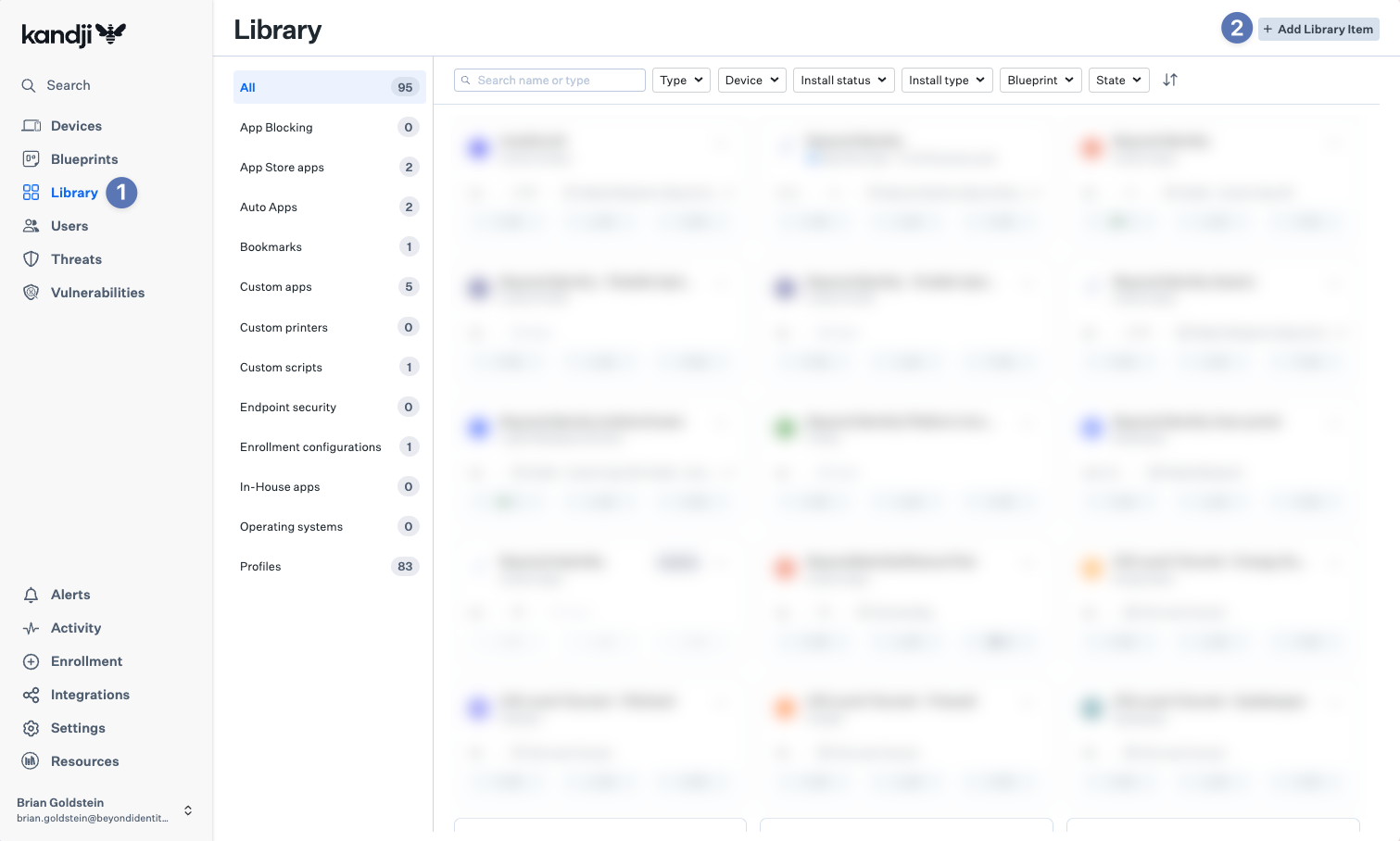The image size is (1400, 841).
Task: Click the Integrations icon
Action: tap(31, 695)
